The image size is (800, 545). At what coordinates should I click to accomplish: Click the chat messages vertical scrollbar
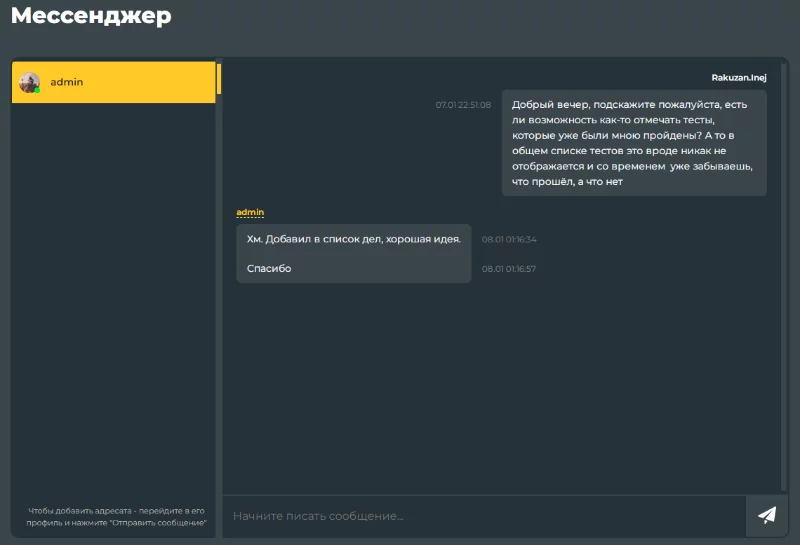(x=784, y=276)
